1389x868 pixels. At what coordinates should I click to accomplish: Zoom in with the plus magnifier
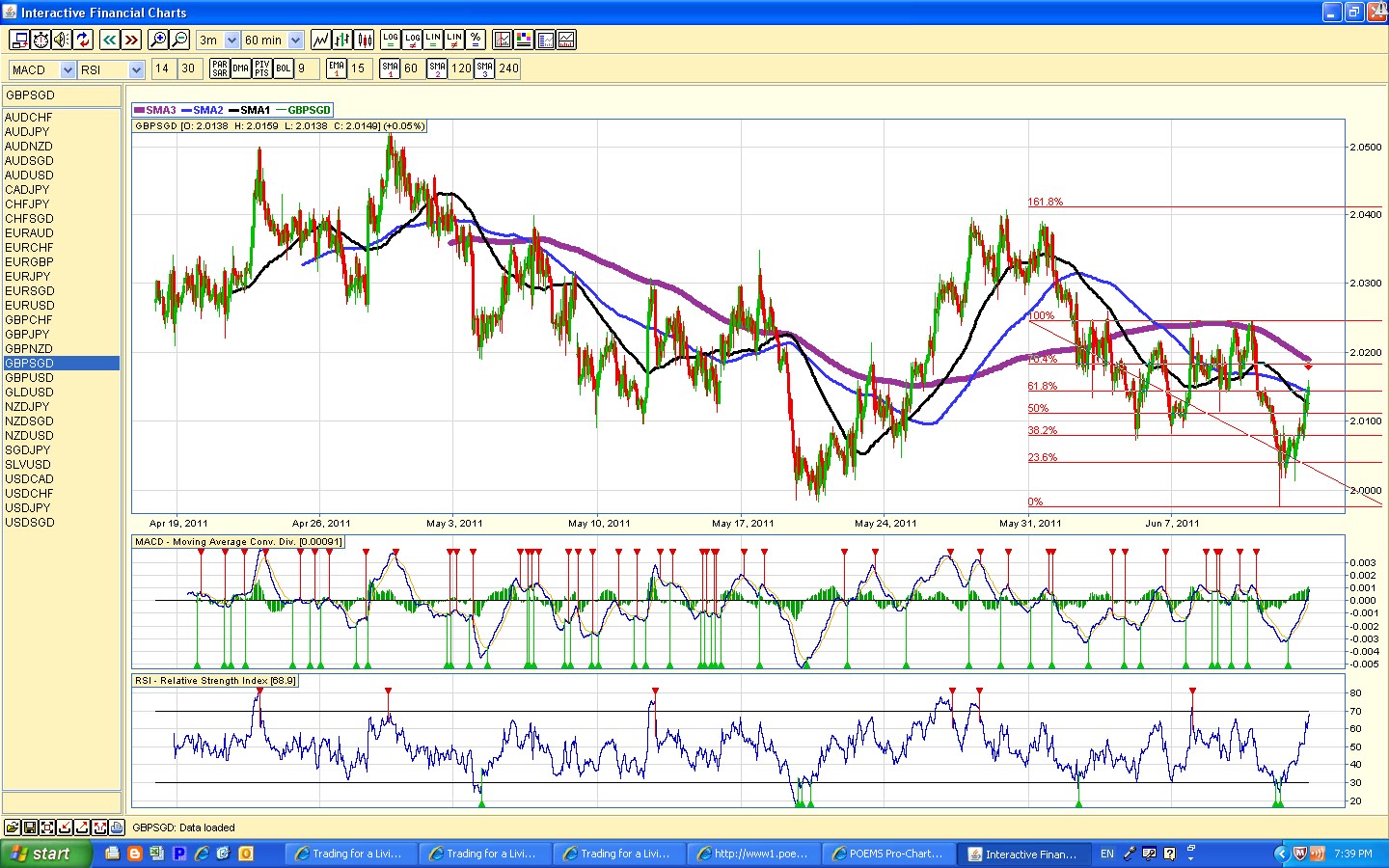tap(158, 40)
